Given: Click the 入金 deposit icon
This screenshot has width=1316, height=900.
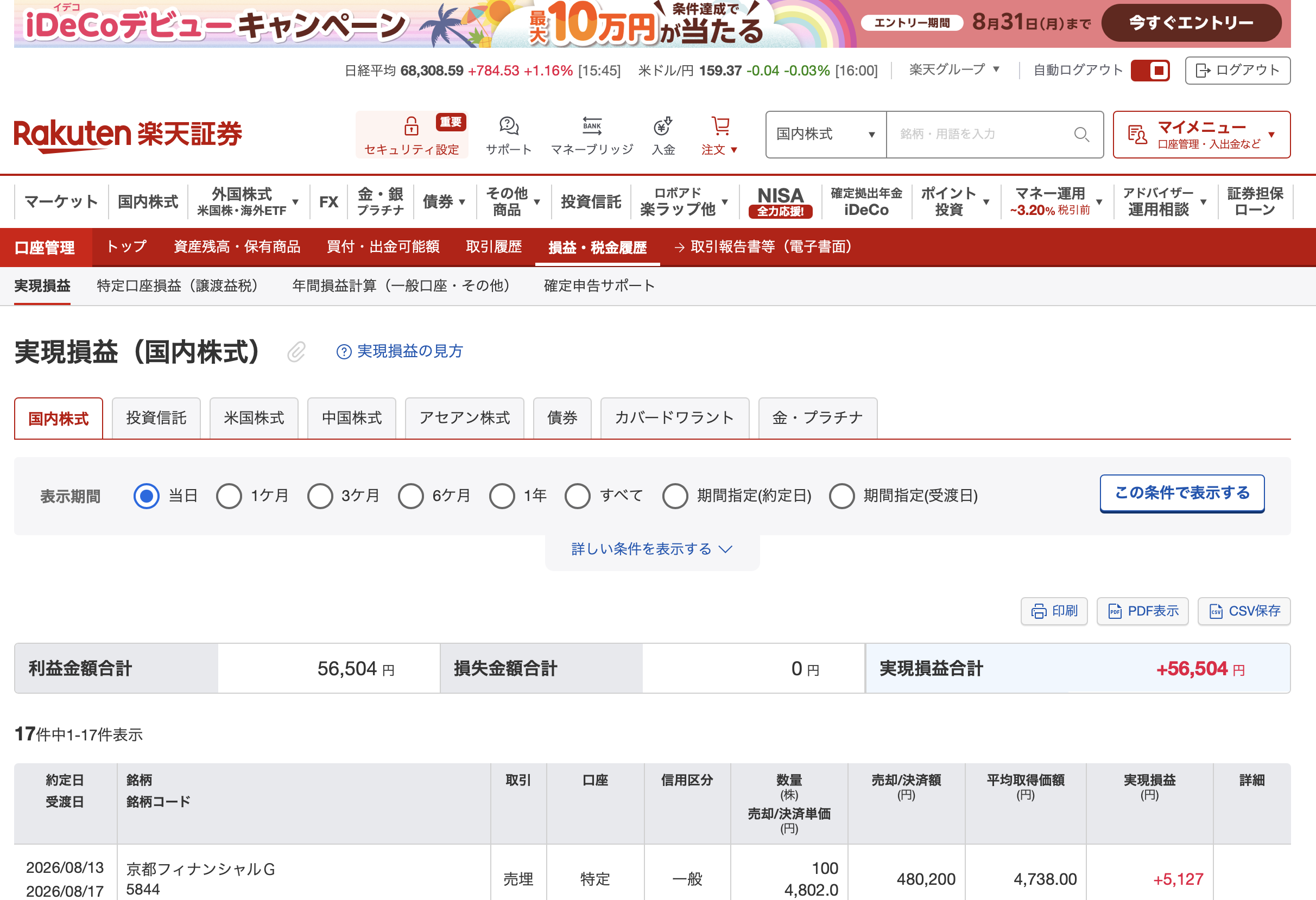Looking at the screenshot, I should pyautogui.click(x=662, y=125).
